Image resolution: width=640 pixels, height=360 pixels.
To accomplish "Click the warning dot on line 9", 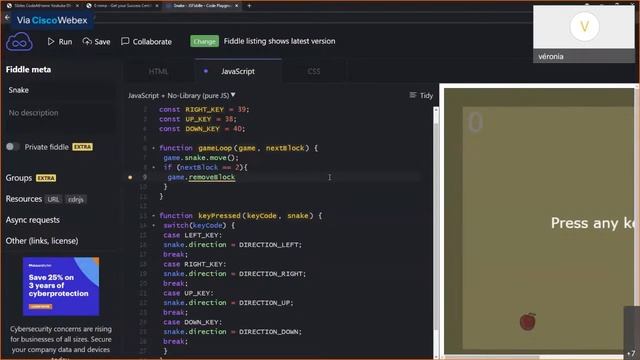I will pyautogui.click(x=130, y=178).
